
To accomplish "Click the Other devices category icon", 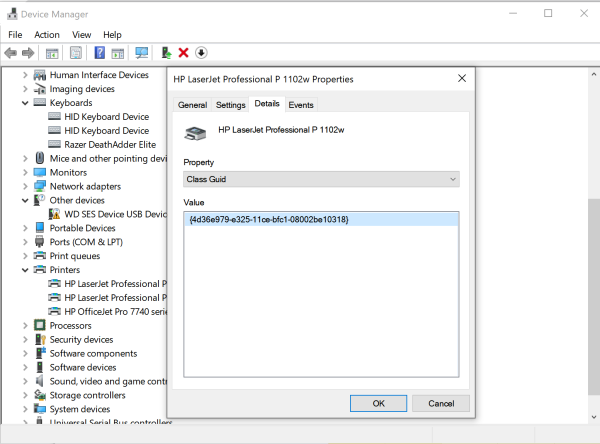I will [x=40, y=200].
